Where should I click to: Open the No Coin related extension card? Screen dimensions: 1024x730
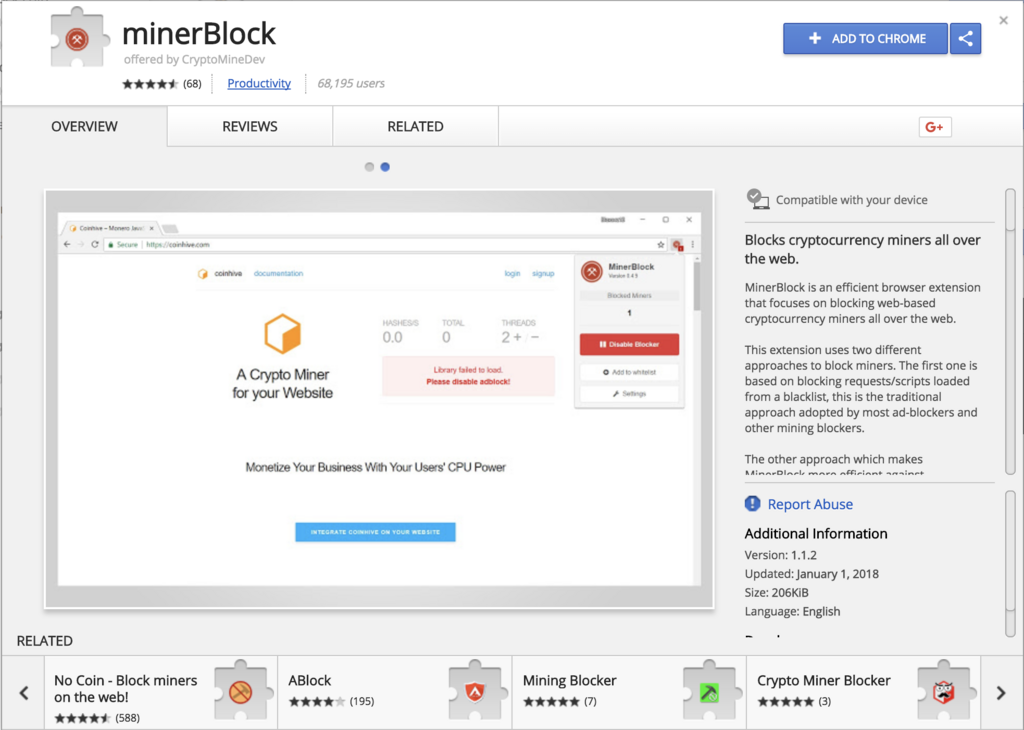tap(161, 692)
